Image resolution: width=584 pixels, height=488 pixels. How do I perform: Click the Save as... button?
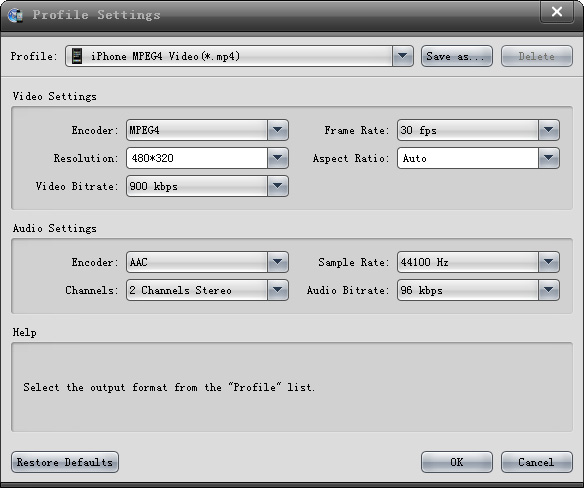pyautogui.click(x=457, y=56)
